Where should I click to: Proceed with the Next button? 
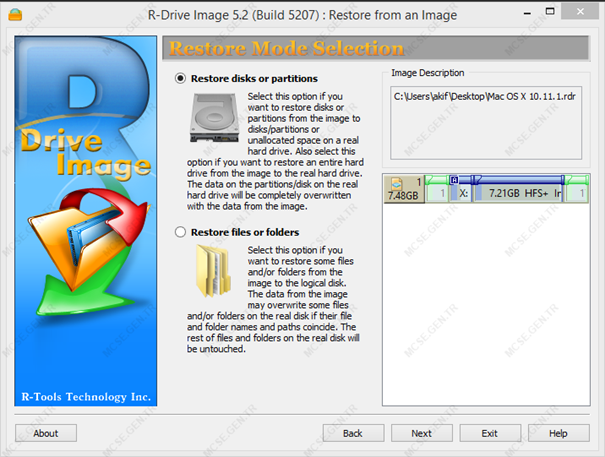coord(421,433)
